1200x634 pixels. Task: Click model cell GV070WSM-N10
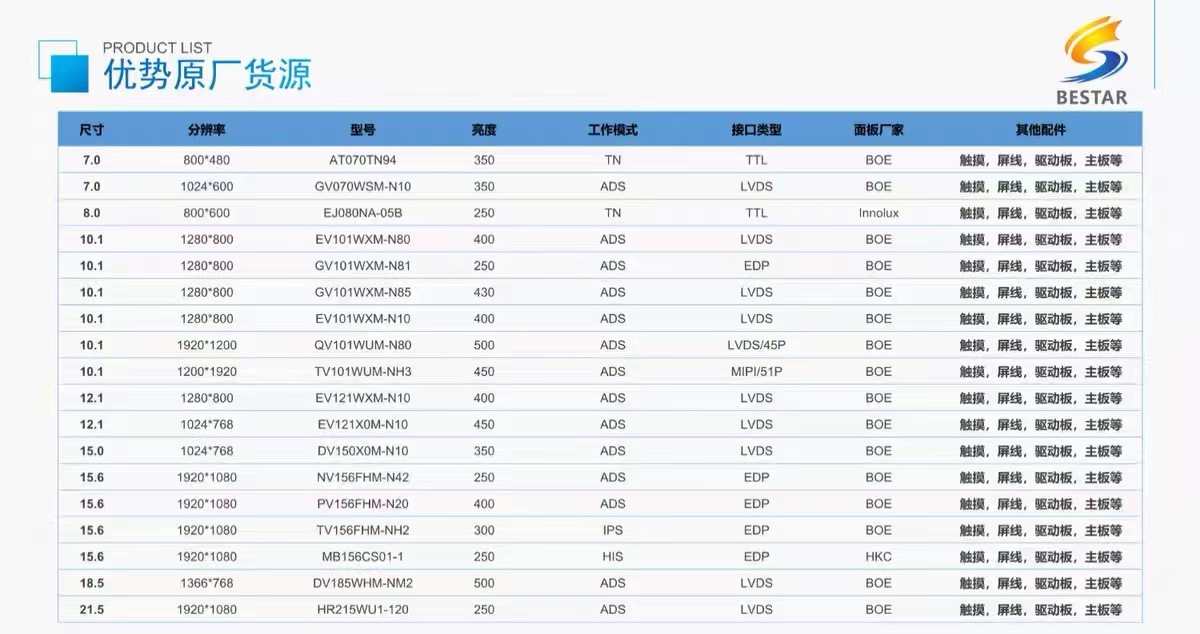(x=363, y=186)
